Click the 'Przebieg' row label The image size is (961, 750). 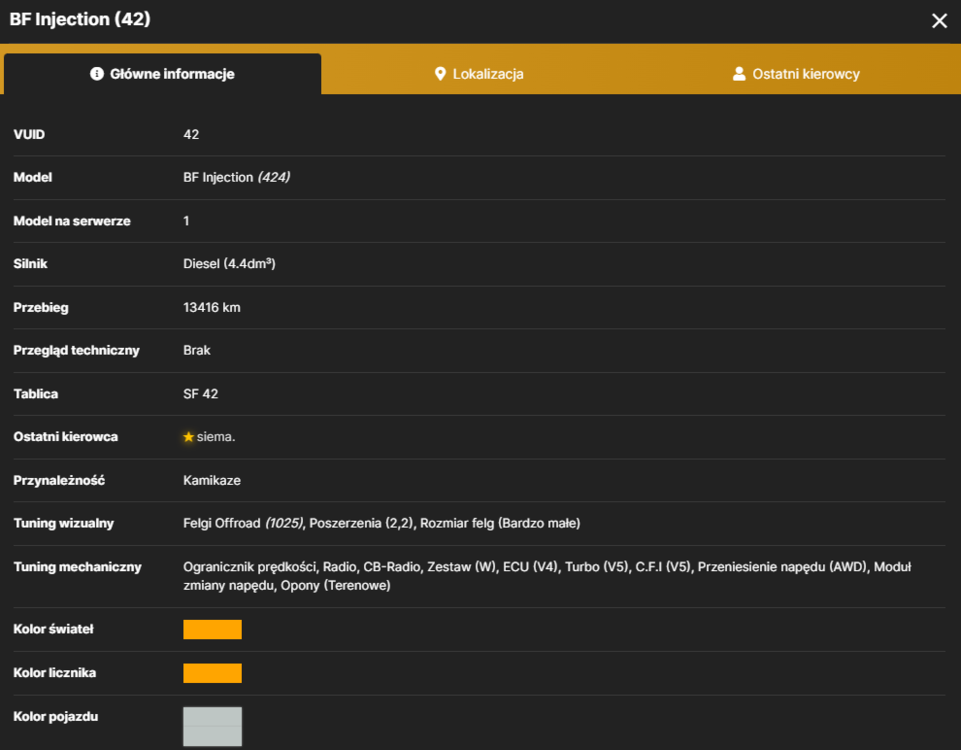click(41, 308)
